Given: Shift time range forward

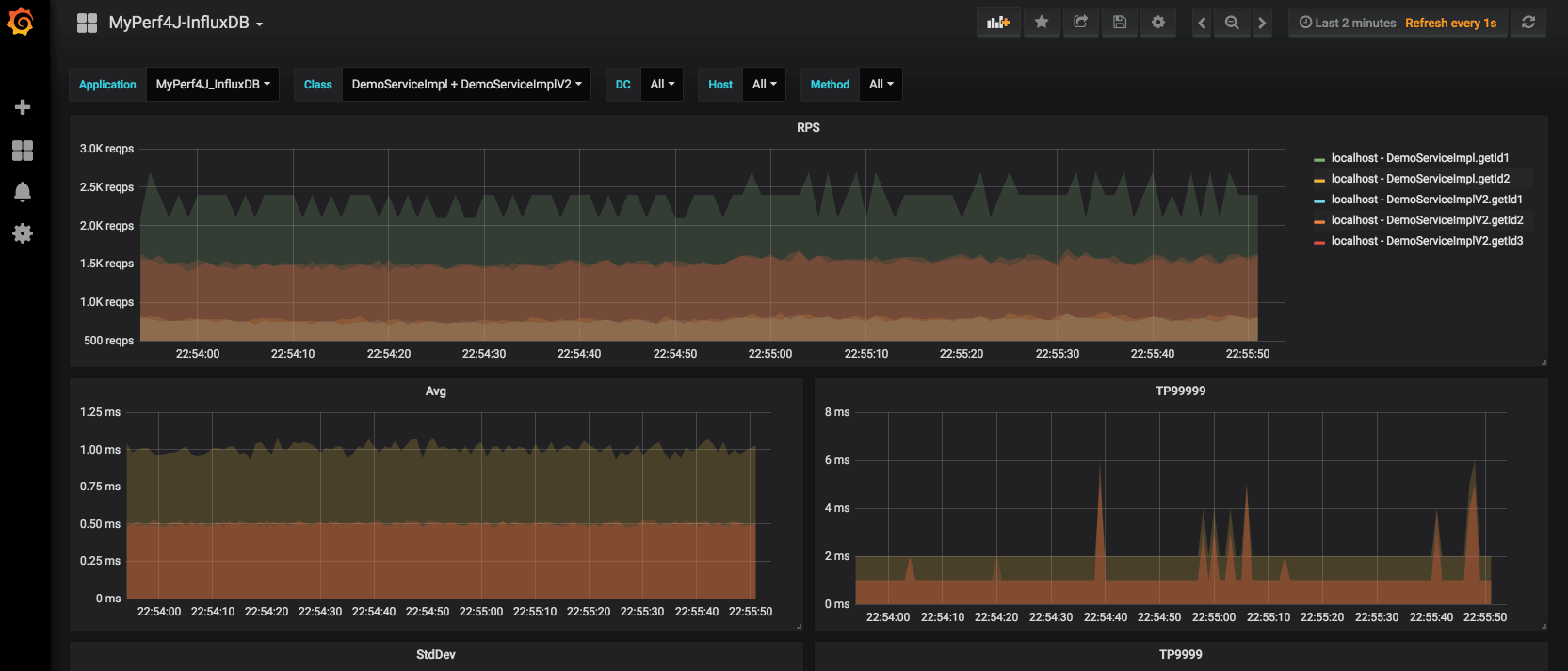Looking at the screenshot, I should tap(1262, 23).
